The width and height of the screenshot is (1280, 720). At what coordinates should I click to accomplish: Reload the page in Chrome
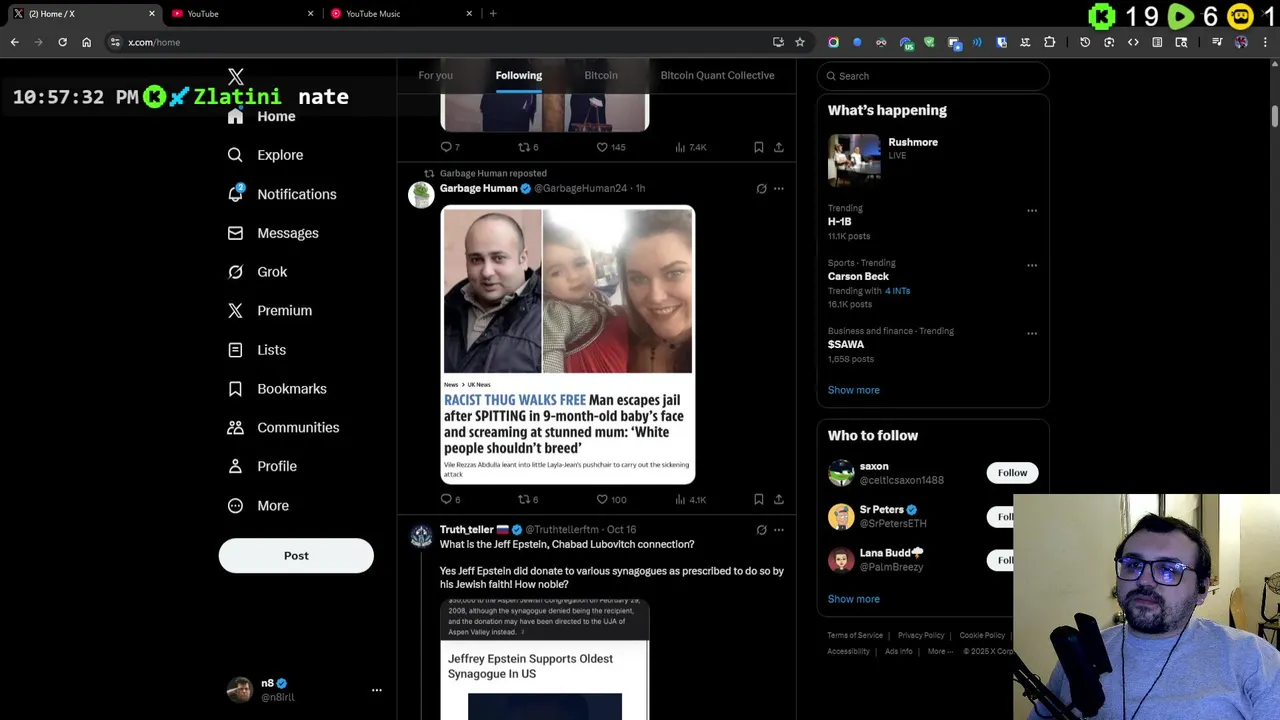(x=62, y=42)
